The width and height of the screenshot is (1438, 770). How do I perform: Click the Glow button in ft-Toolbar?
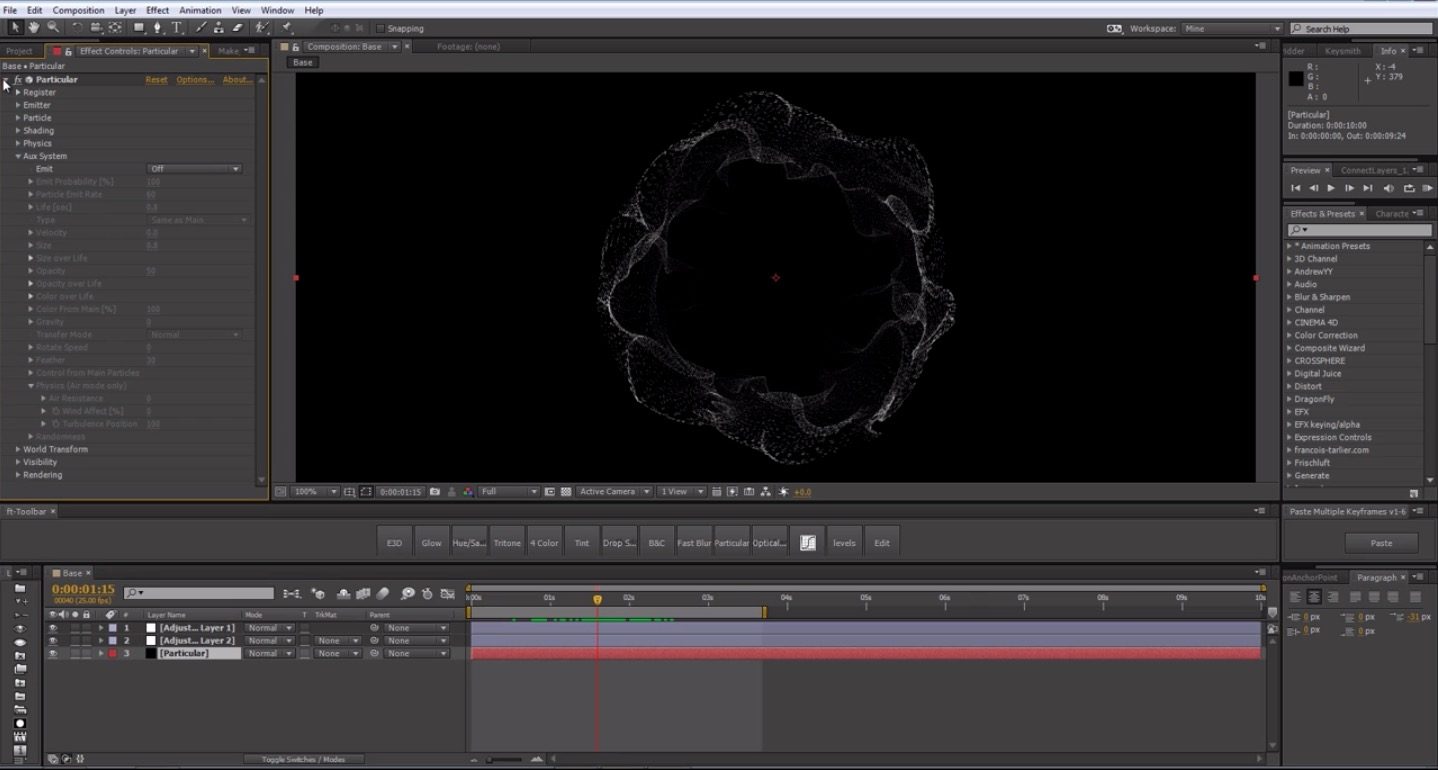pos(431,542)
